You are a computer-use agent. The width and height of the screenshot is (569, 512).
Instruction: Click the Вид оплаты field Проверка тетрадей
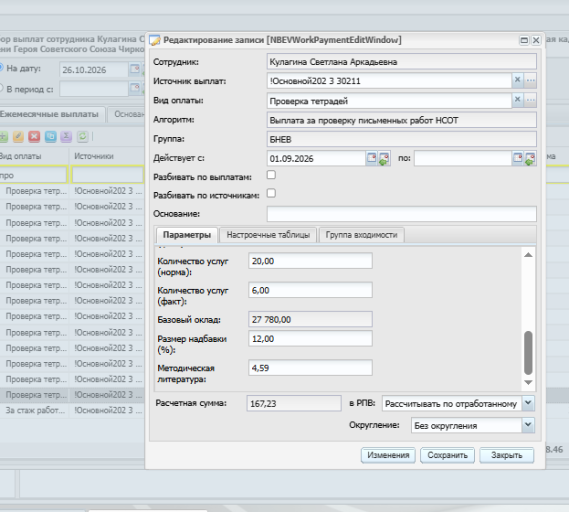[x=389, y=101]
